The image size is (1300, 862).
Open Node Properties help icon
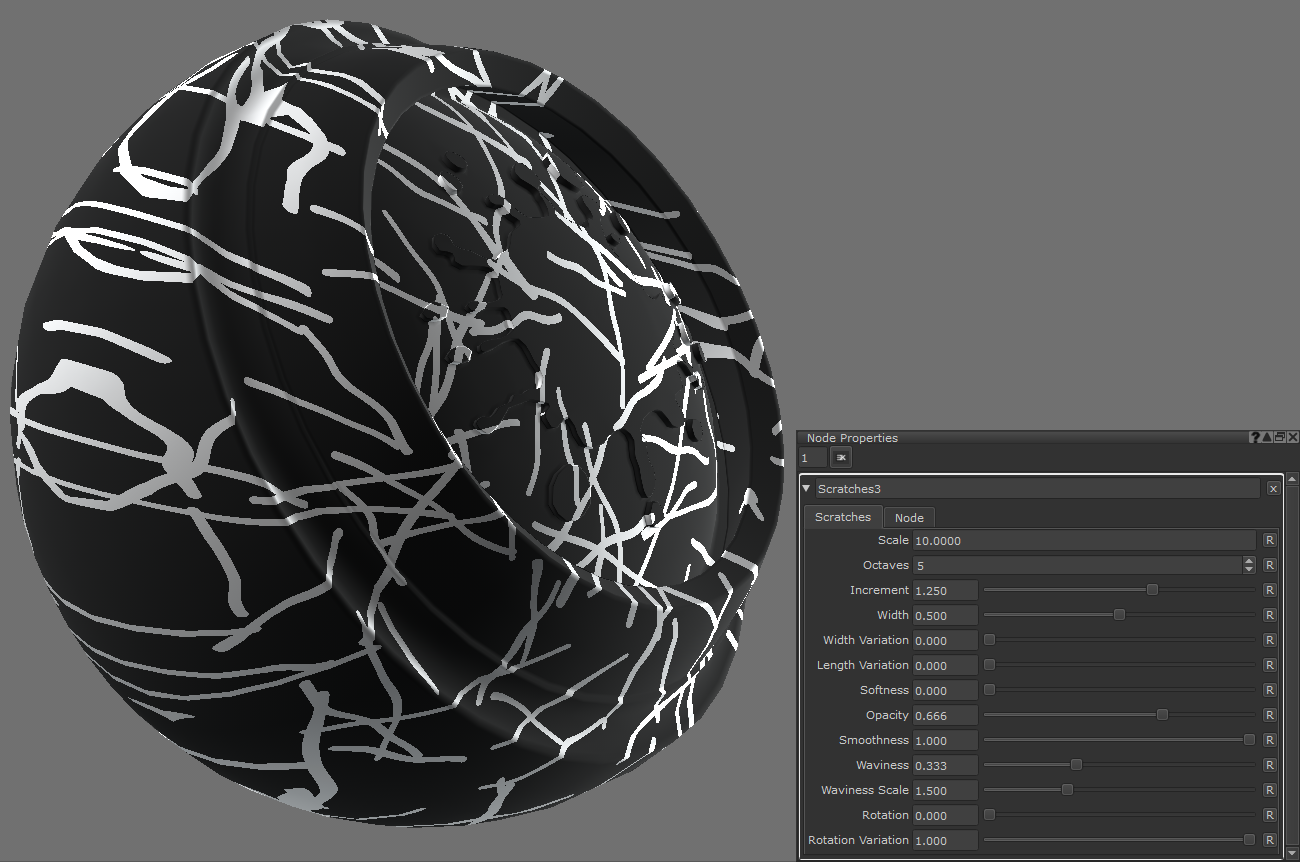(x=1254, y=438)
